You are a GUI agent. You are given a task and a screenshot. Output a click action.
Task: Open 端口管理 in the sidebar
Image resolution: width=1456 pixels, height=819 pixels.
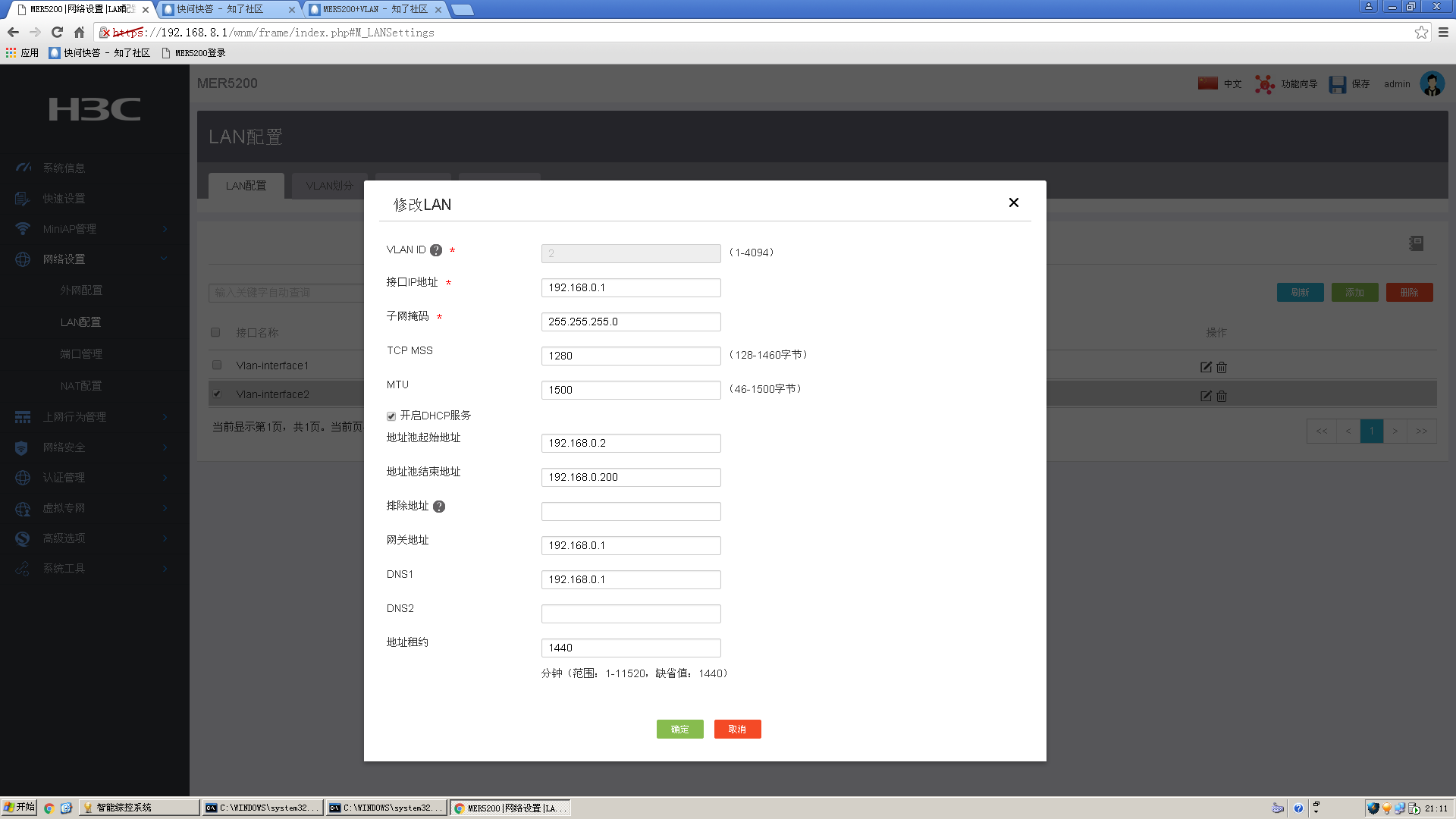point(81,354)
